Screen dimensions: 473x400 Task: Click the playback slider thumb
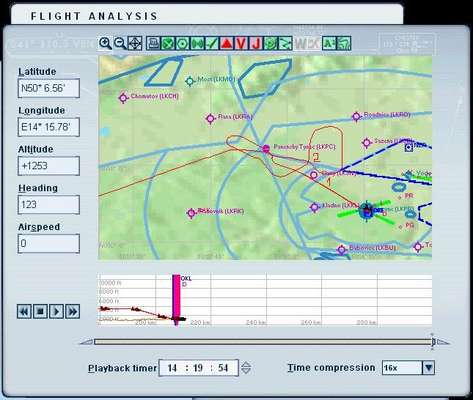433,342
